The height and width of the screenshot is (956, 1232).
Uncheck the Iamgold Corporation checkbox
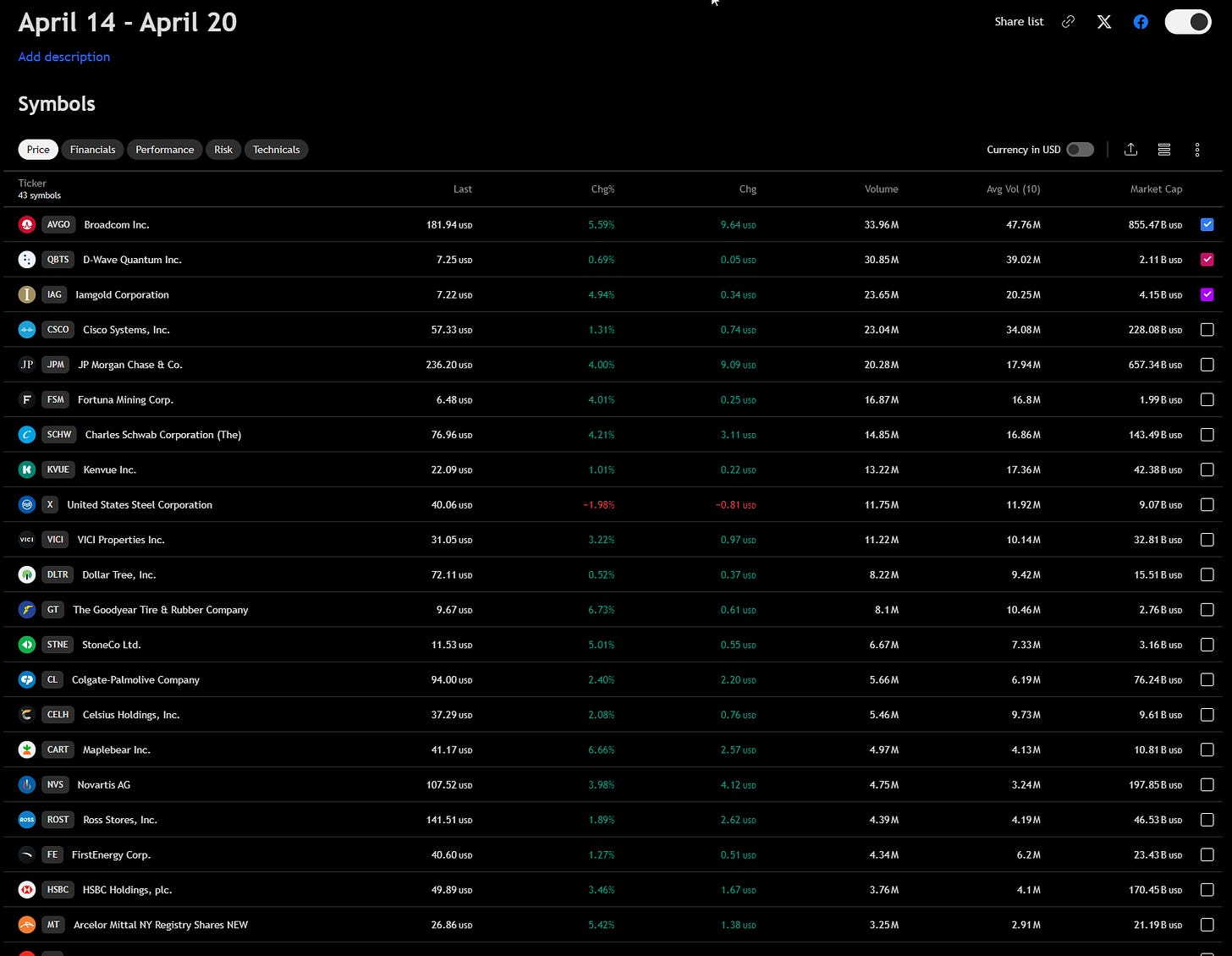click(1207, 294)
